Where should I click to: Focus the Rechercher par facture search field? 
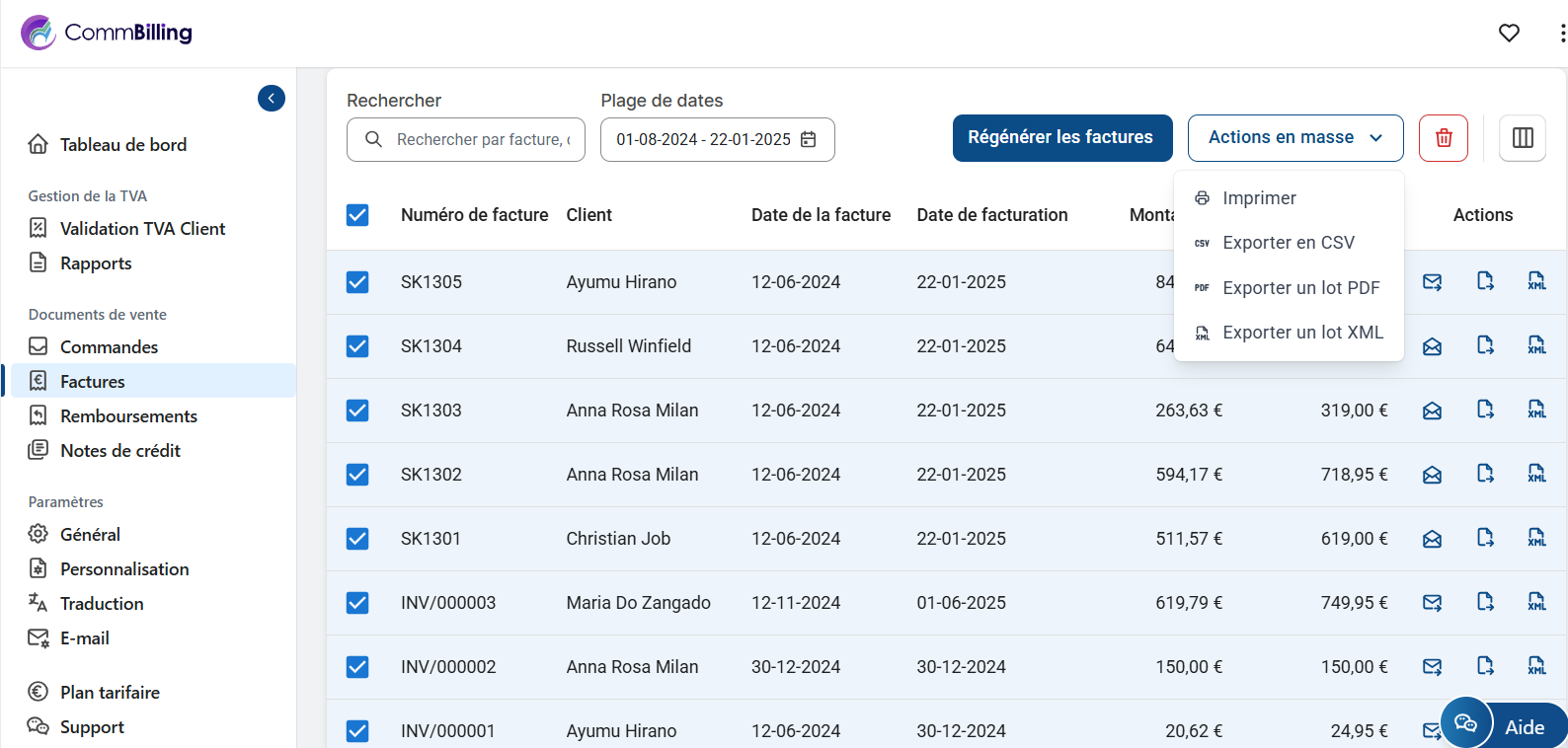point(482,140)
